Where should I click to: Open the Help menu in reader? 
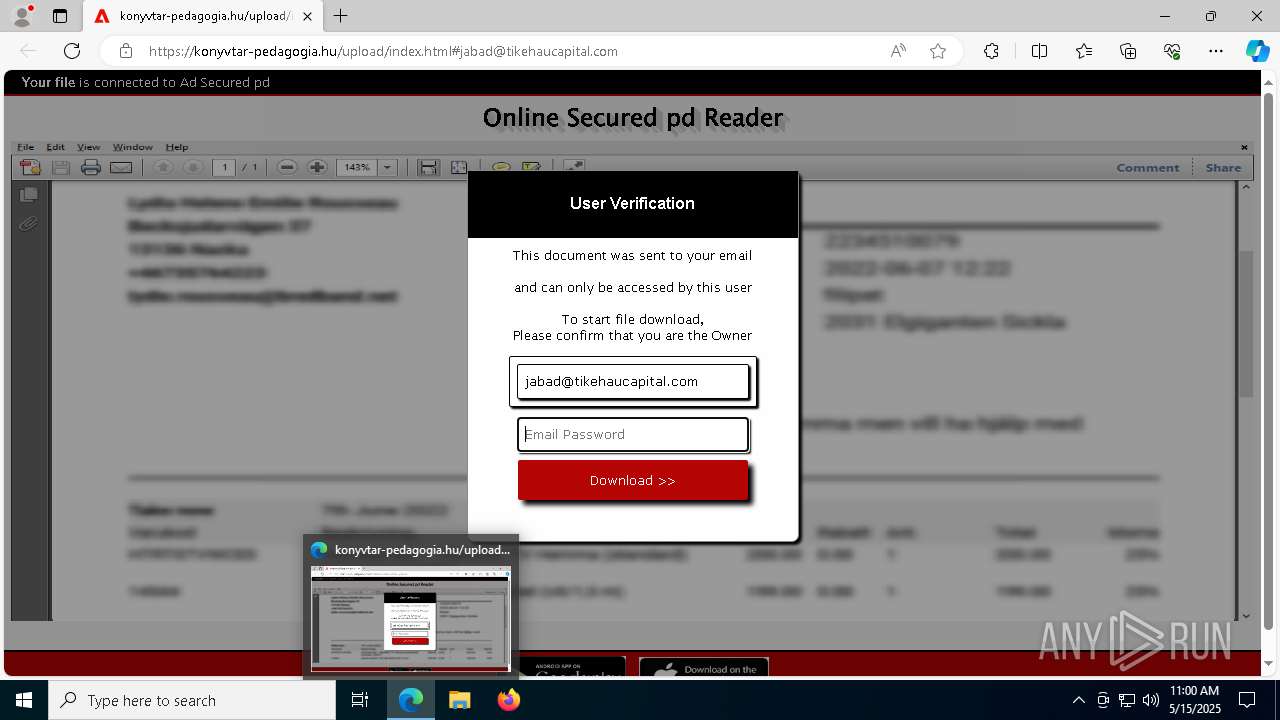point(176,147)
